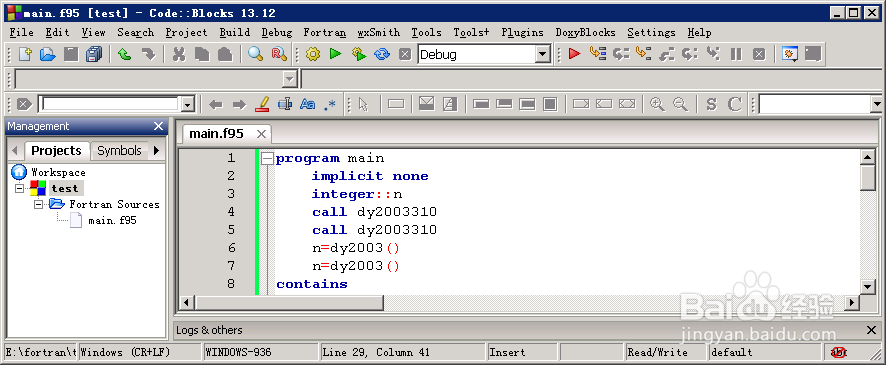Create a new file from the toolbar
The width and height of the screenshot is (886, 365).
tap(25, 54)
